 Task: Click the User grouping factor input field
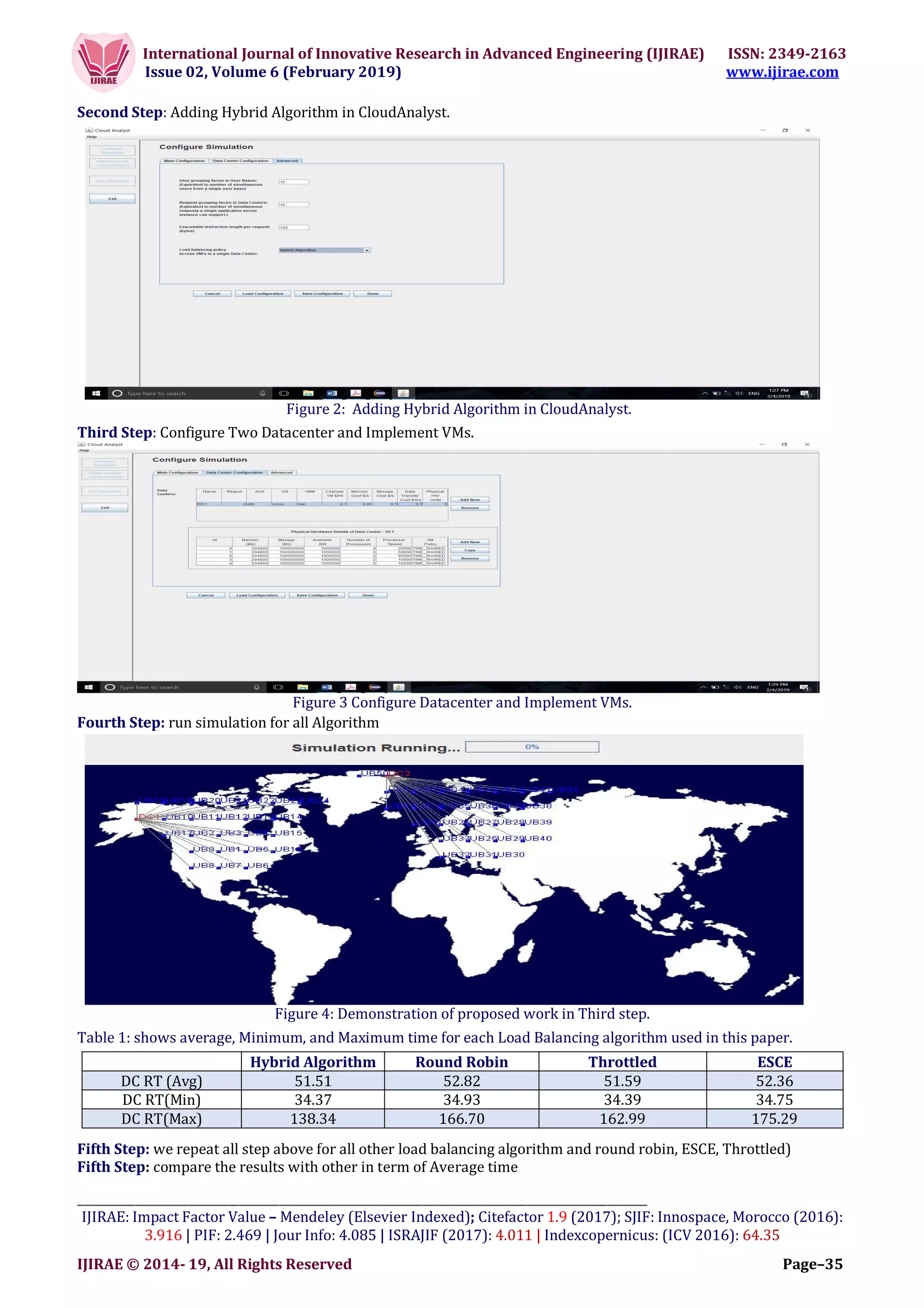point(294,182)
